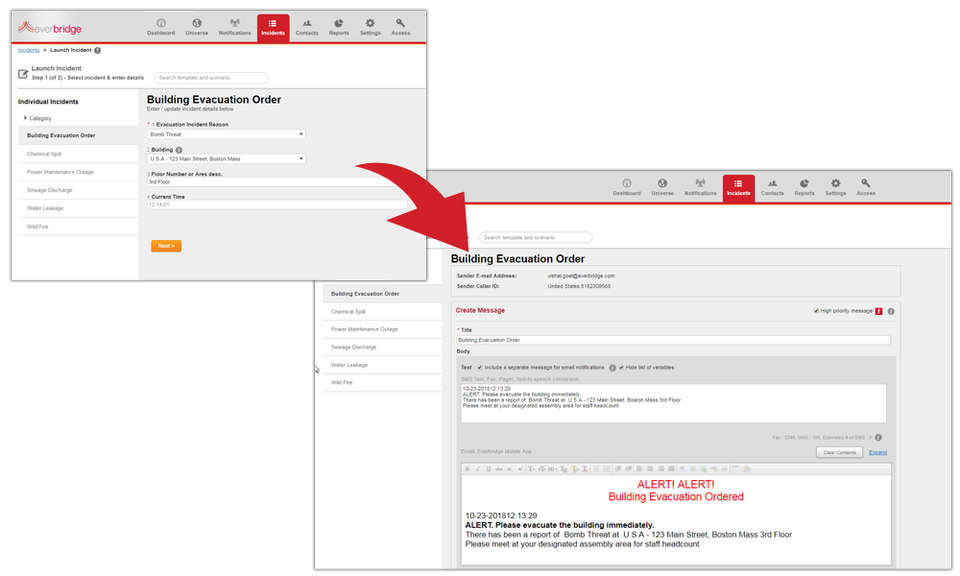Open the Reports icon

coord(339,26)
